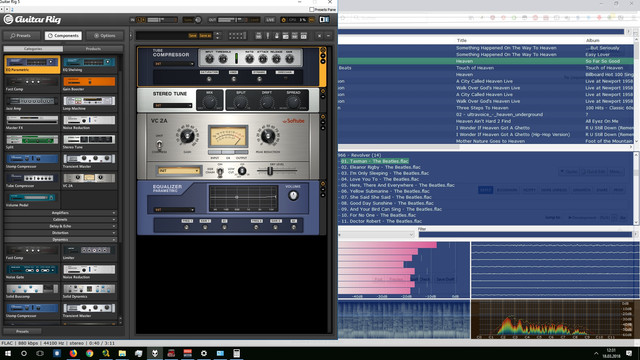The image size is (640, 360).
Task: Click the Album column header in music player
Action: pos(593,40)
